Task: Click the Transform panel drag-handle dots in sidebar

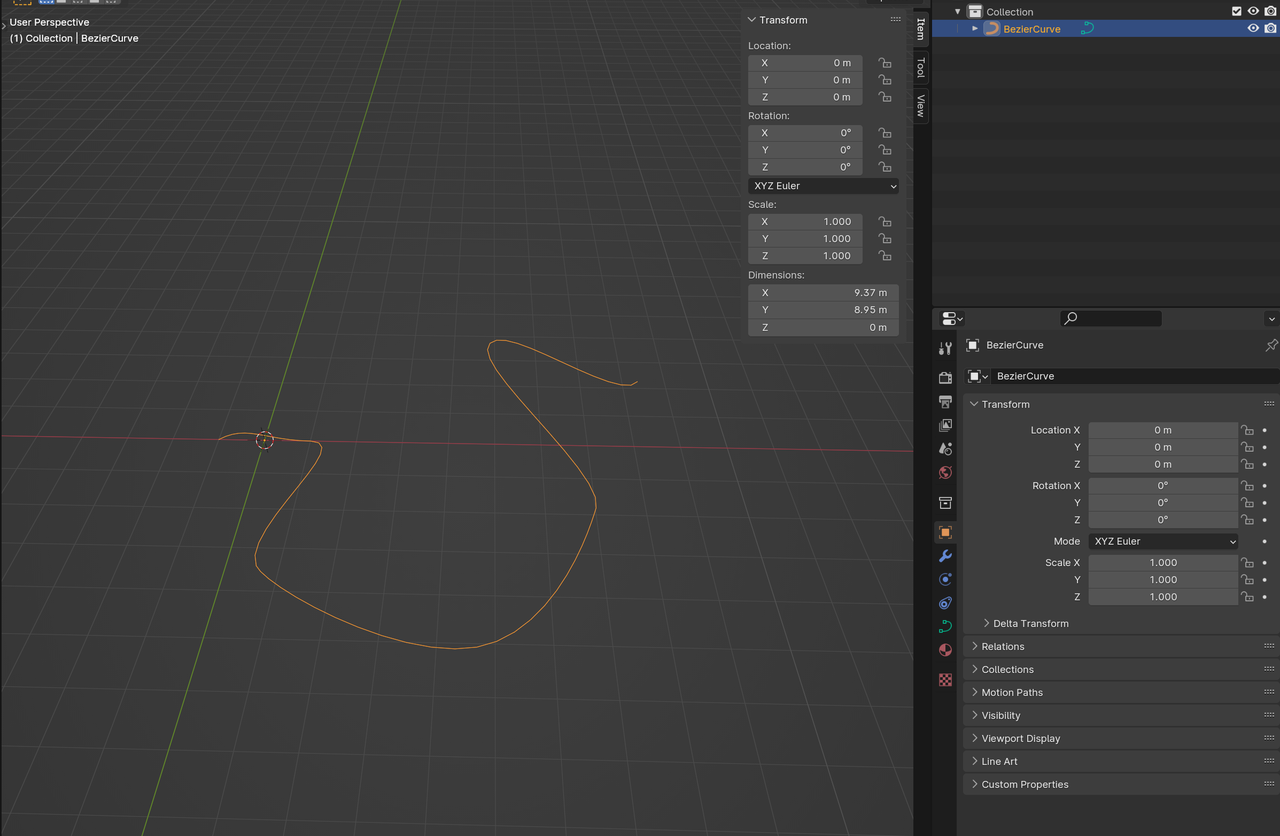Action: click(x=895, y=20)
